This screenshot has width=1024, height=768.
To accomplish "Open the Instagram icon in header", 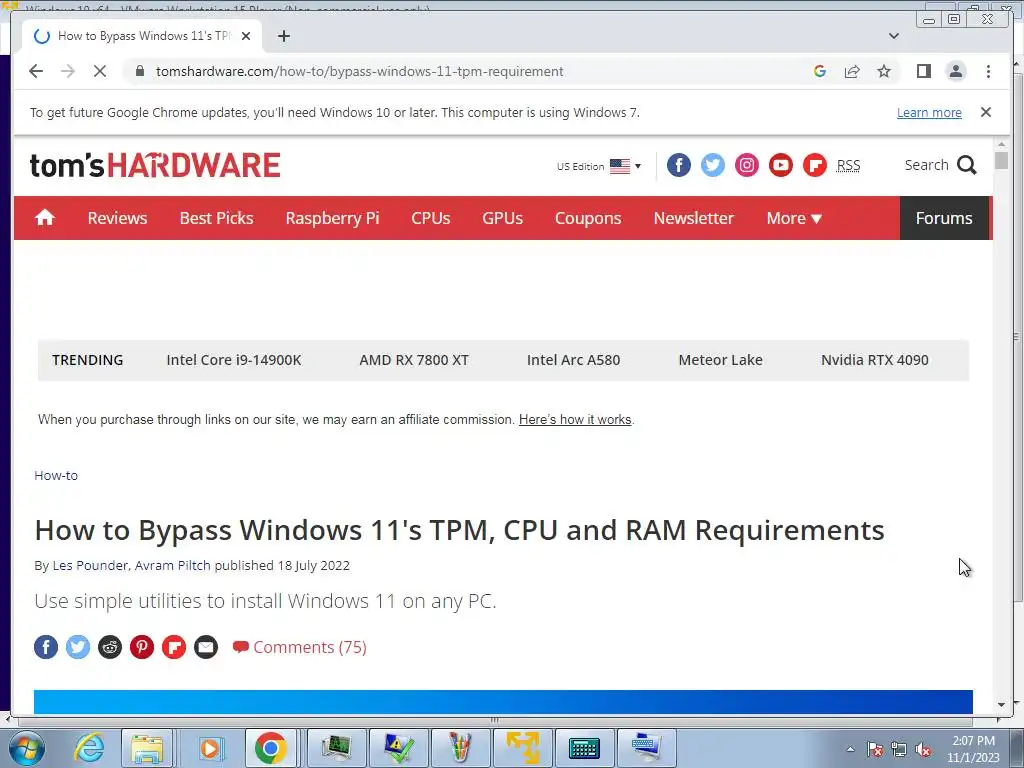I will tap(746, 165).
